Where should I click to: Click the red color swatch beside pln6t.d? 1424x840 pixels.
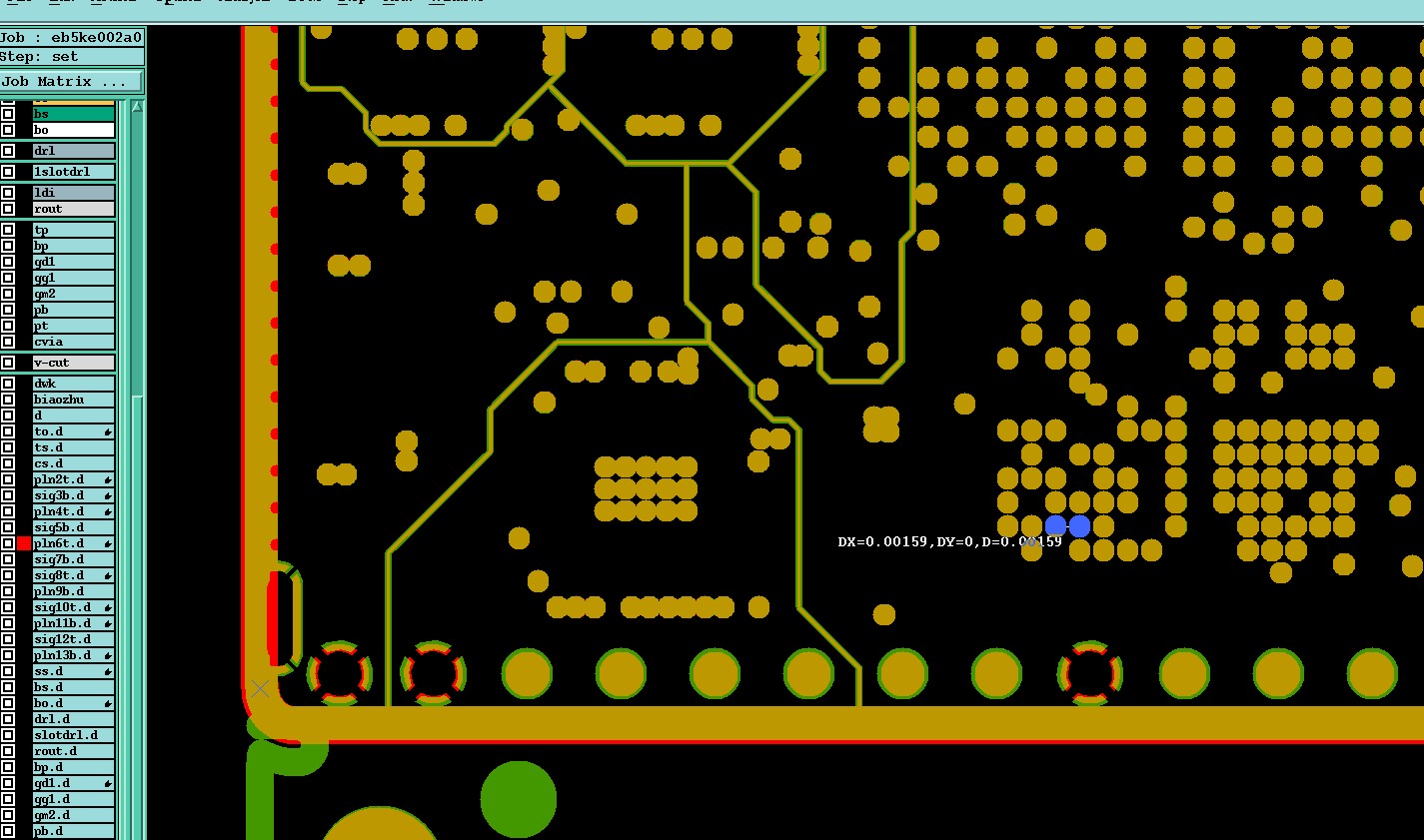pos(24,543)
